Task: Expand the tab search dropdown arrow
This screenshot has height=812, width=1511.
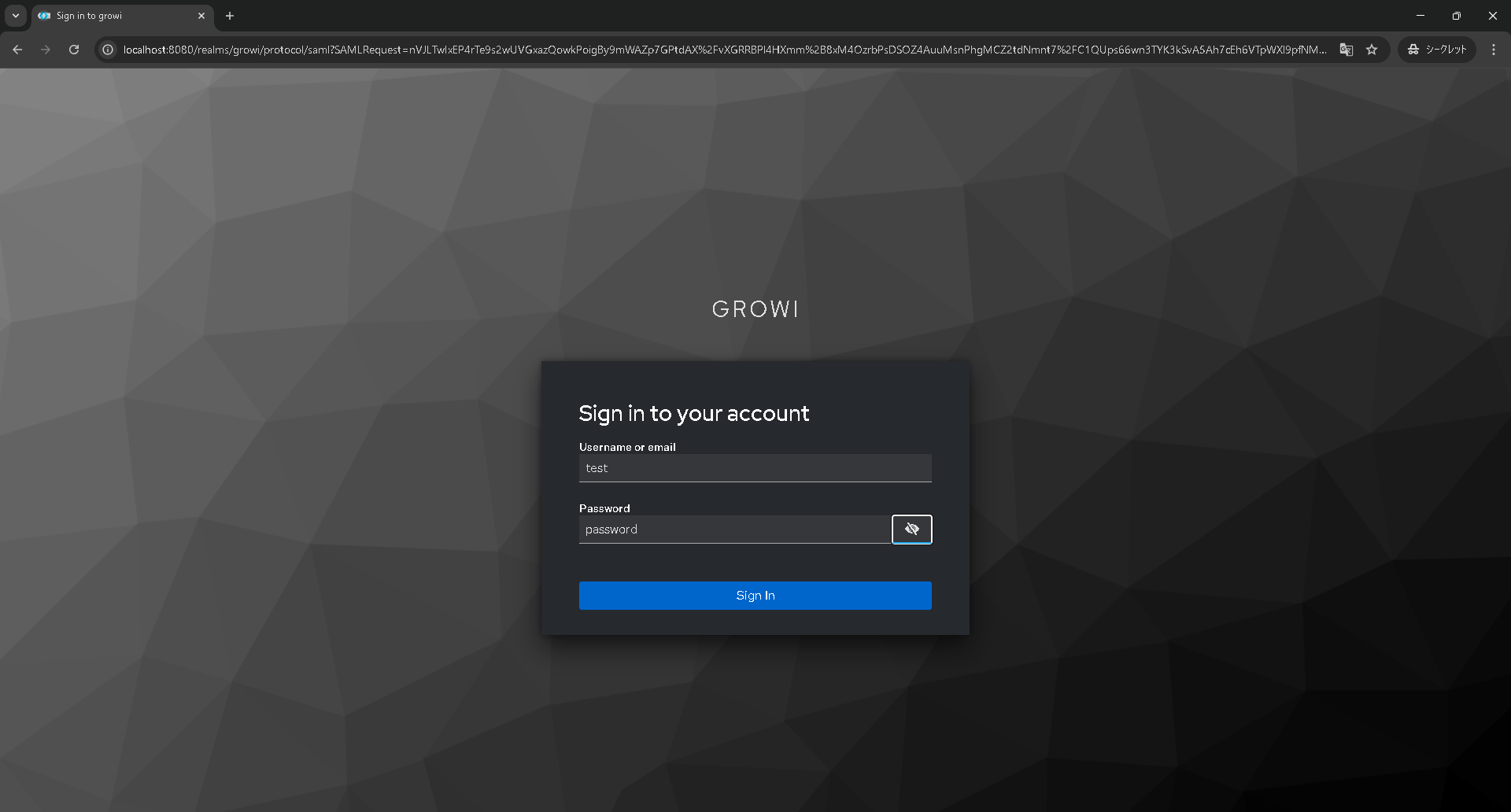Action: pyautogui.click(x=16, y=16)
